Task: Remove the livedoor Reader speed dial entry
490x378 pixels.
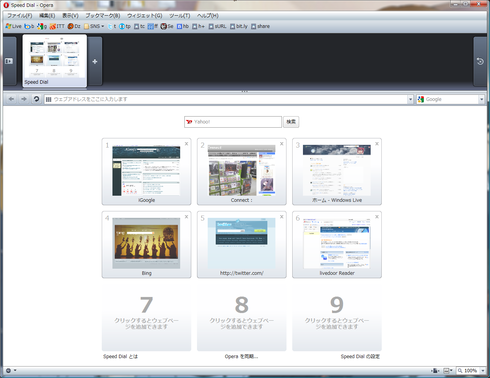Action: pos(377,217)
